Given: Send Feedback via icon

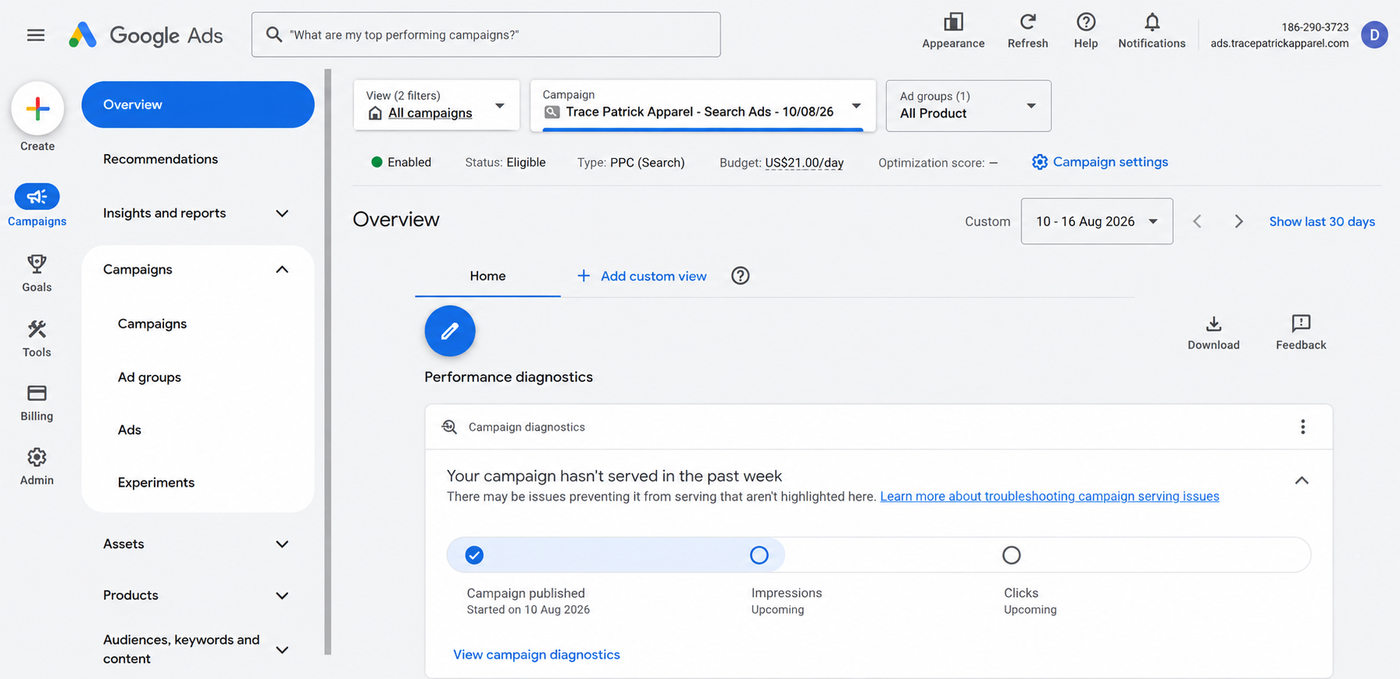Looking at the screenshot, I should [1301, 333].
